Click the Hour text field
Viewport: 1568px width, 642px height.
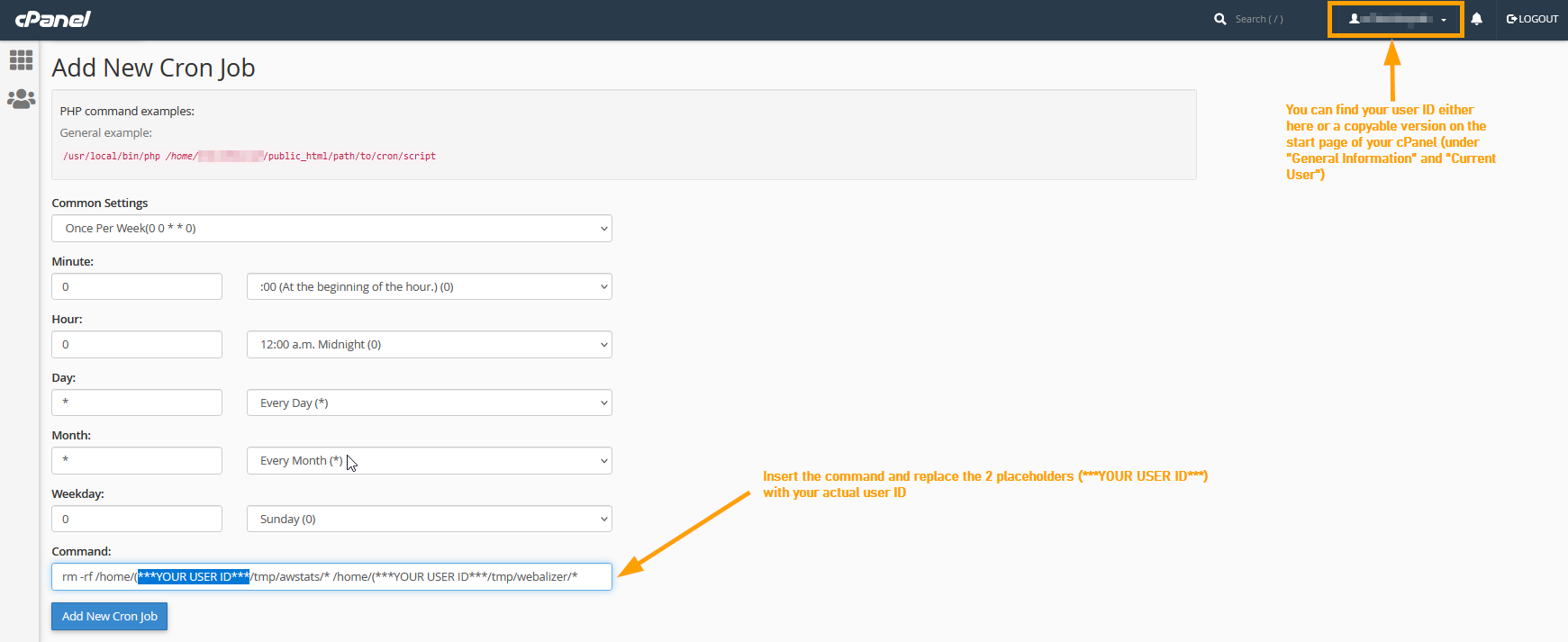137,344
